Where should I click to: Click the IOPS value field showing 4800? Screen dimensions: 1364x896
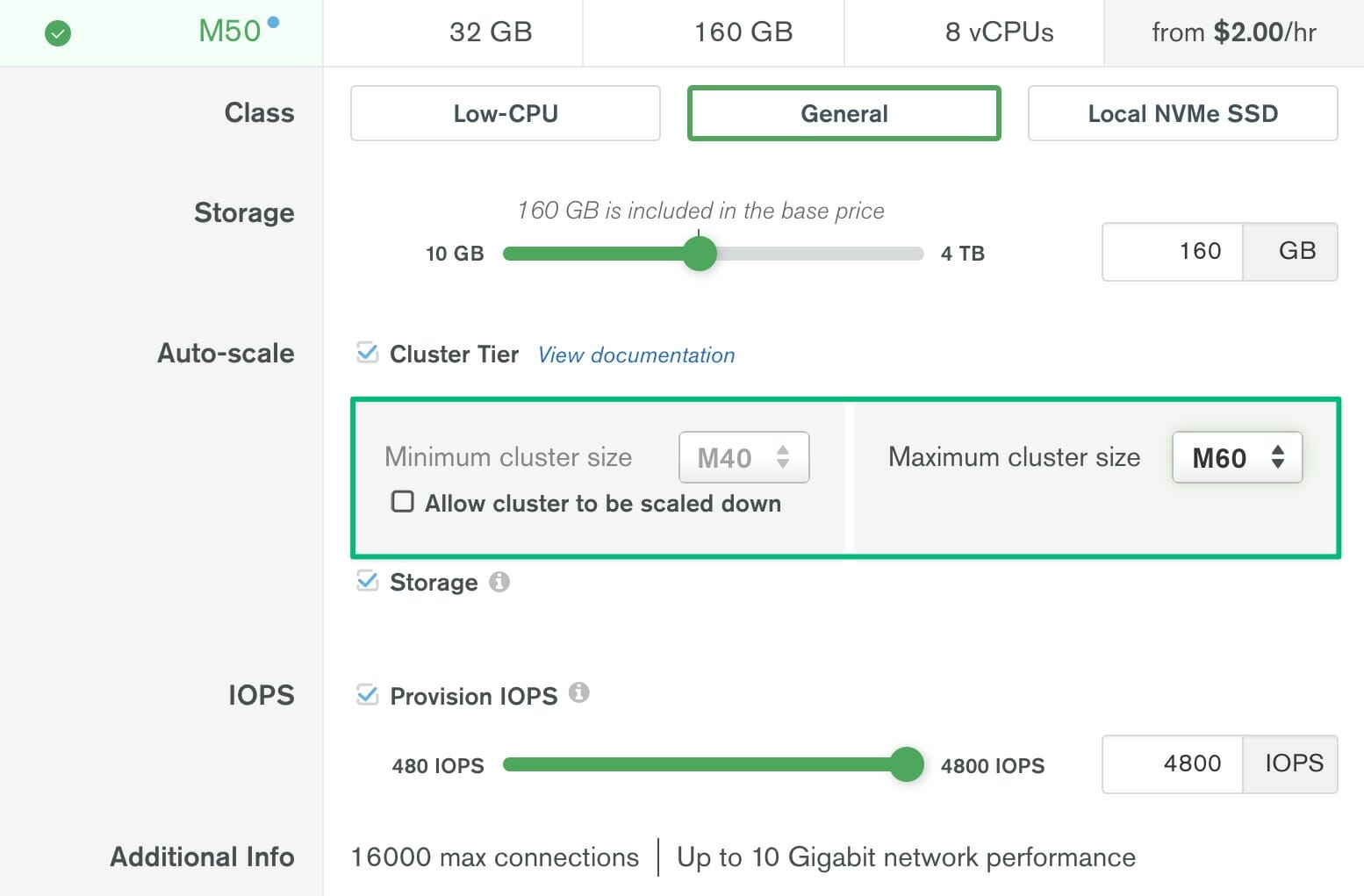pyautogui.click(x=1173, y=764)
